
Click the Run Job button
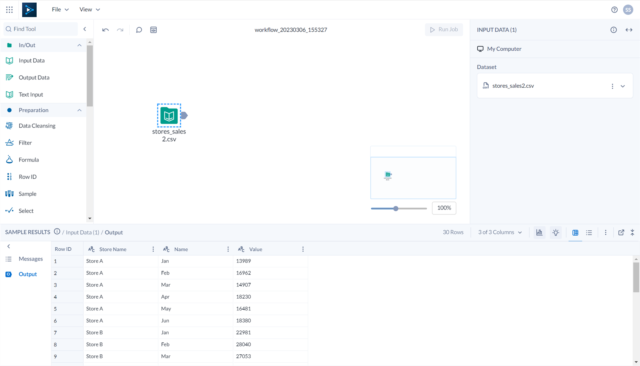pyautogui.click(x=444, y=29)
